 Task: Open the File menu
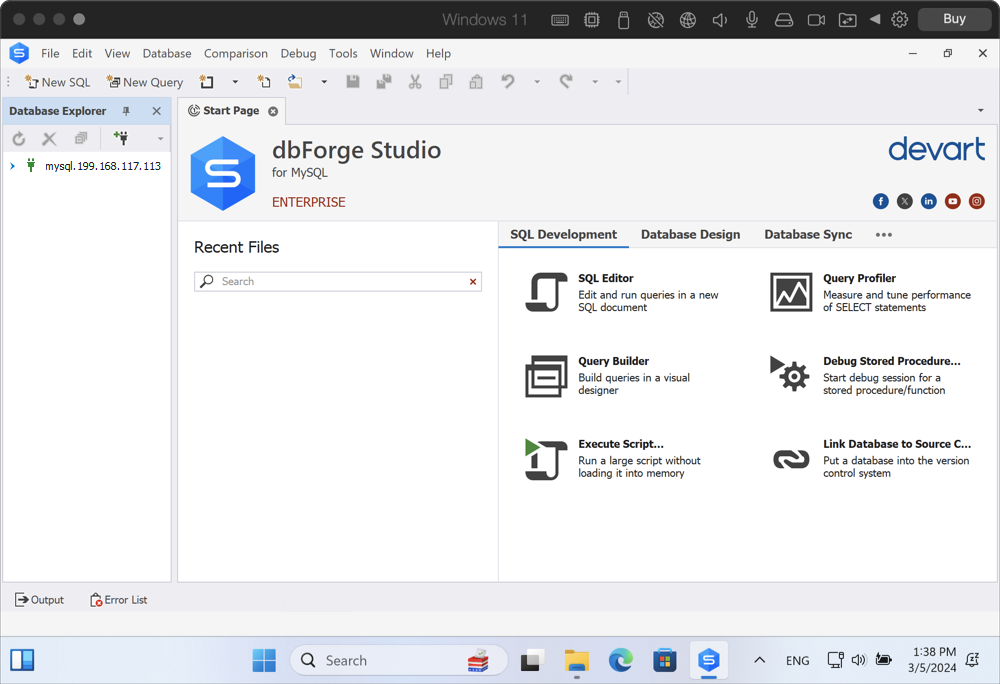click(50, 54)
